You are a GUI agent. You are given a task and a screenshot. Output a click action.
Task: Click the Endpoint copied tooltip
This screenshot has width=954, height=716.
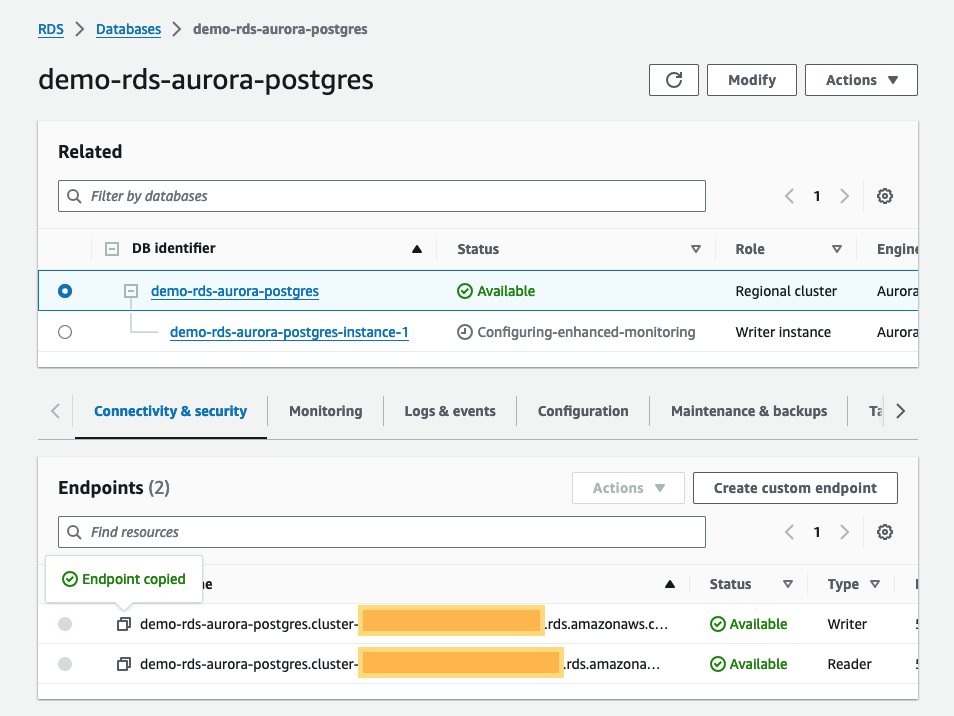pos(124,579)
